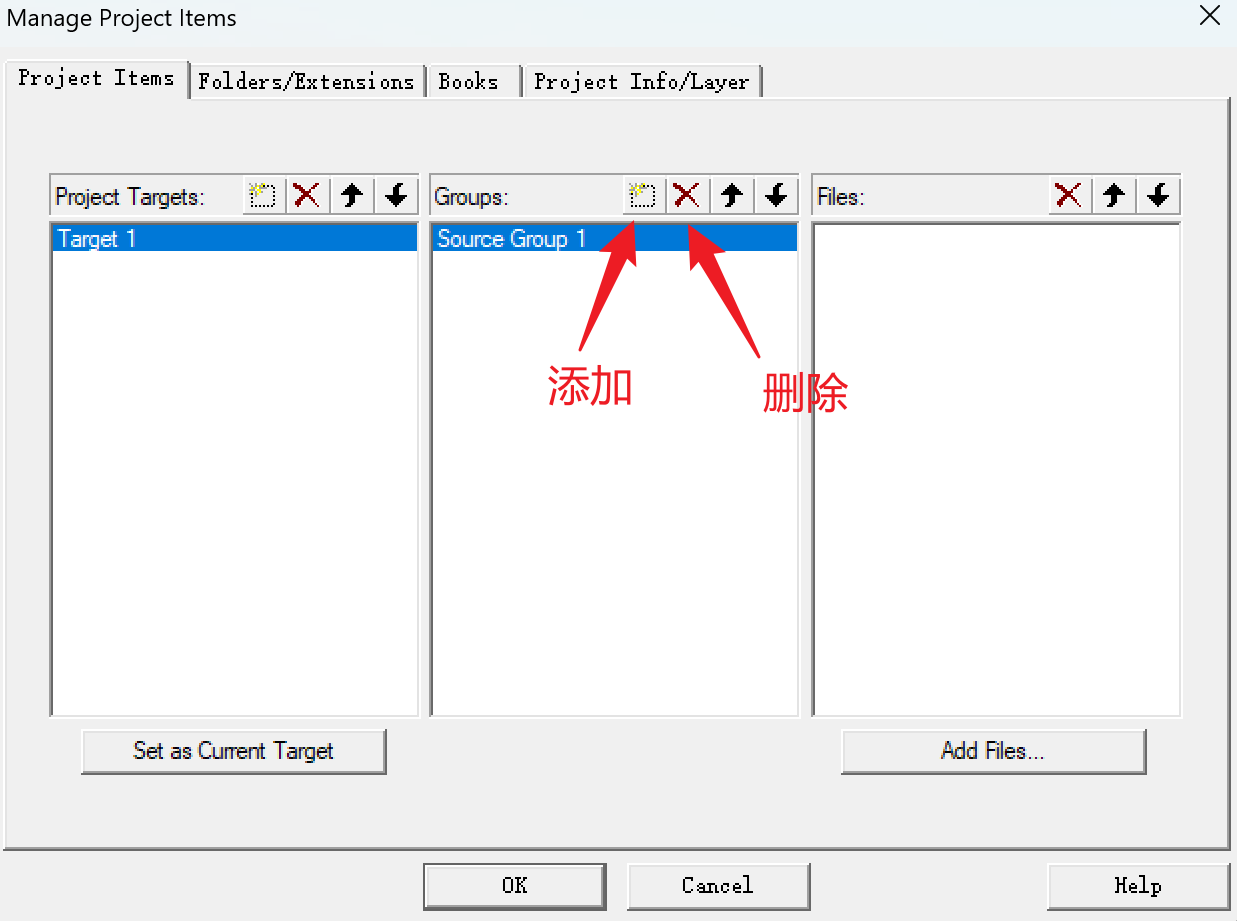Click the Add Files... button
This screenshot has height=921, width=1237.
pyautogui.click(x=993, y=751)
